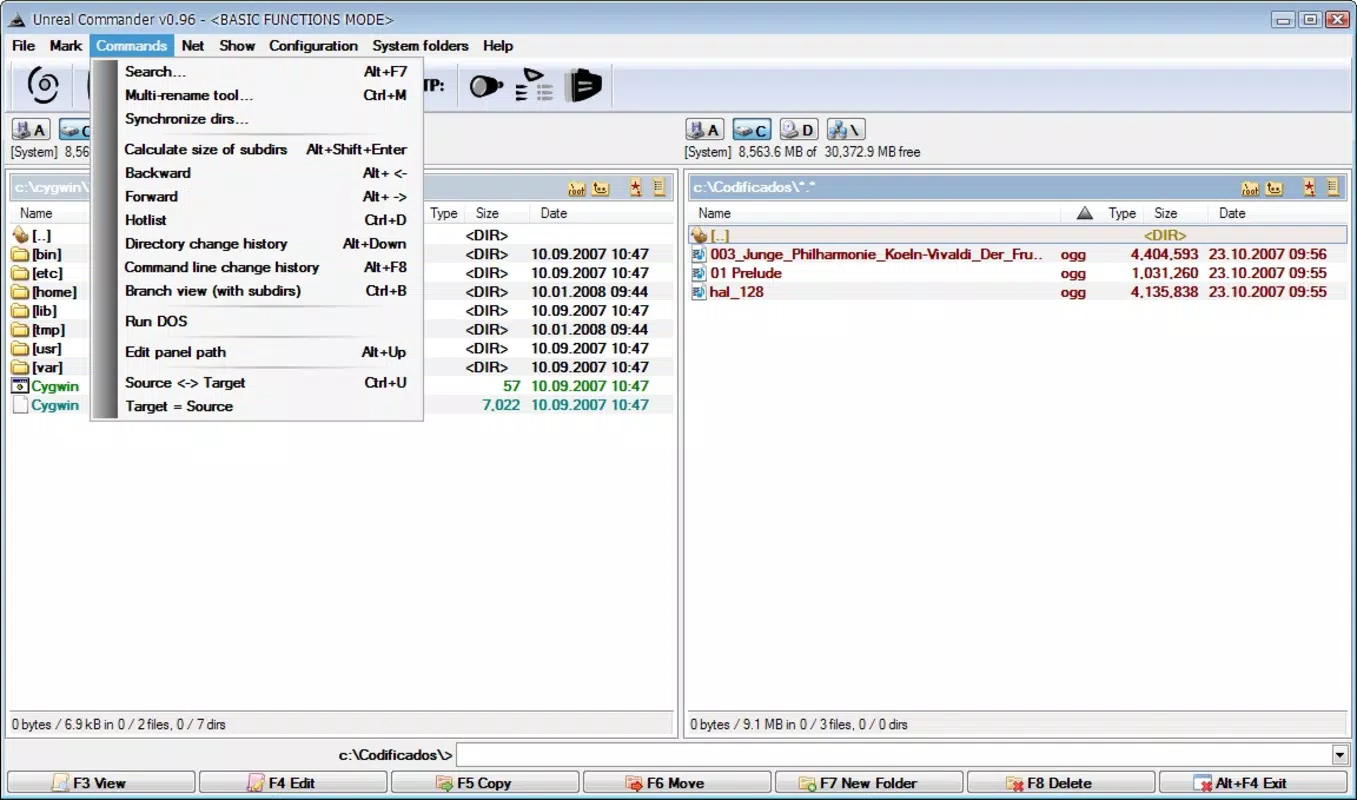1357x800 pixels.
Task: Choose Synchronize dirs... menu entry
Action: click(267, 119)
